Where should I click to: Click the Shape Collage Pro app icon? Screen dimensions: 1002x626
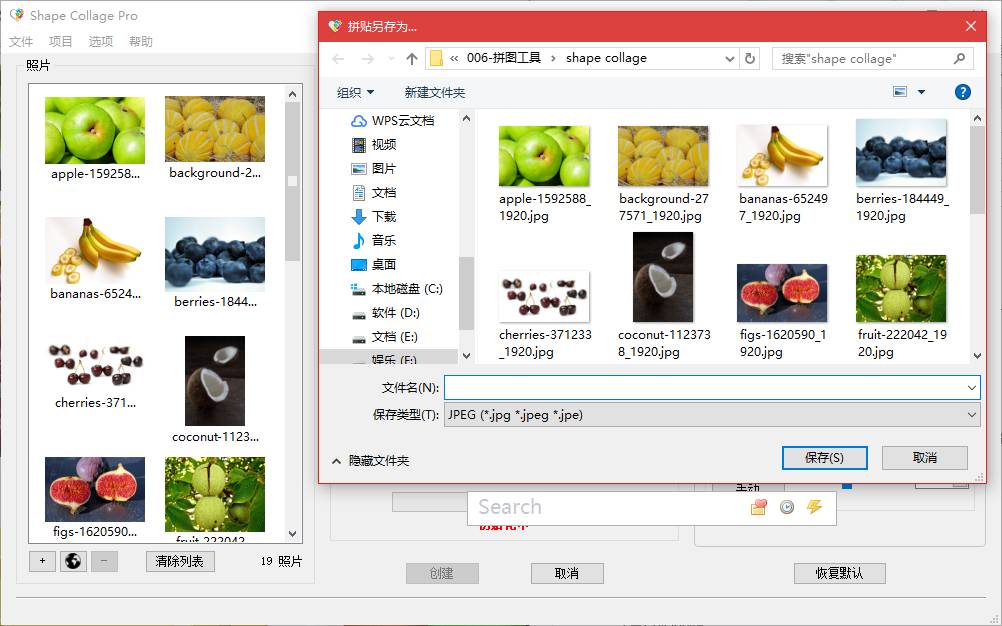(17, 15)
